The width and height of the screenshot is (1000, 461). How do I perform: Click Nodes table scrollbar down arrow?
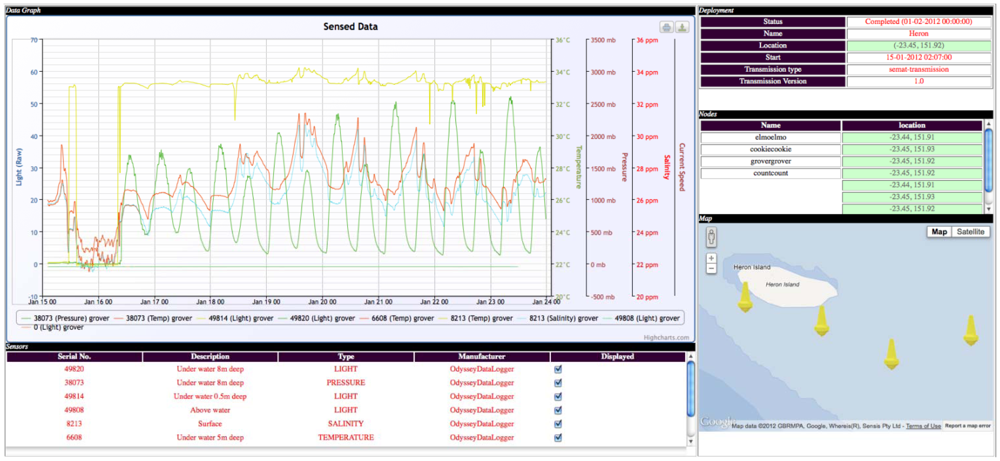(x=989, y=209)
